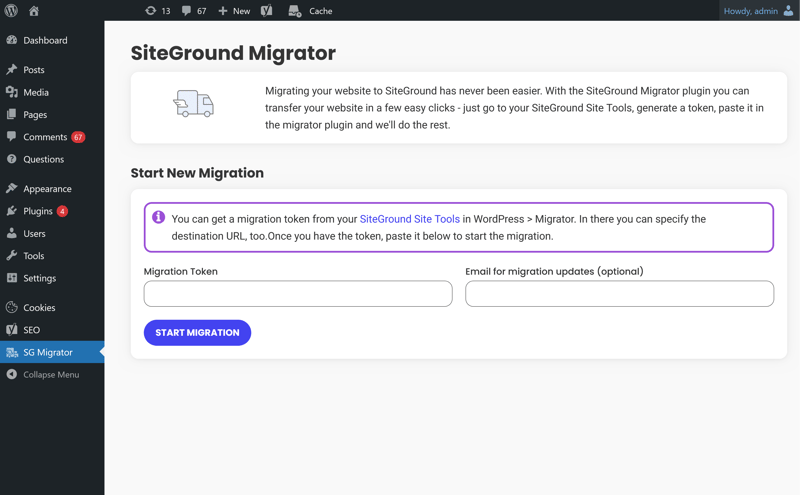800x495 pixels.
Task: Click the Posts pin icon
Action: 12,69
